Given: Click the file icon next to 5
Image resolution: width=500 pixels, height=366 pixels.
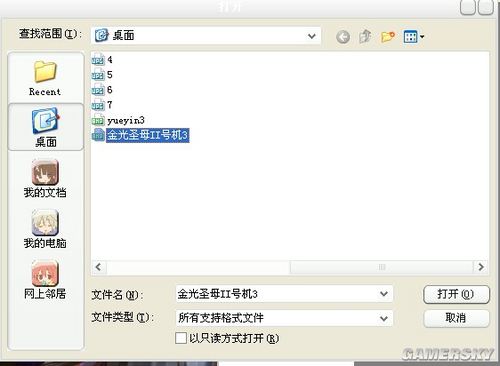Looking at the screenshot, I should 98,74.
